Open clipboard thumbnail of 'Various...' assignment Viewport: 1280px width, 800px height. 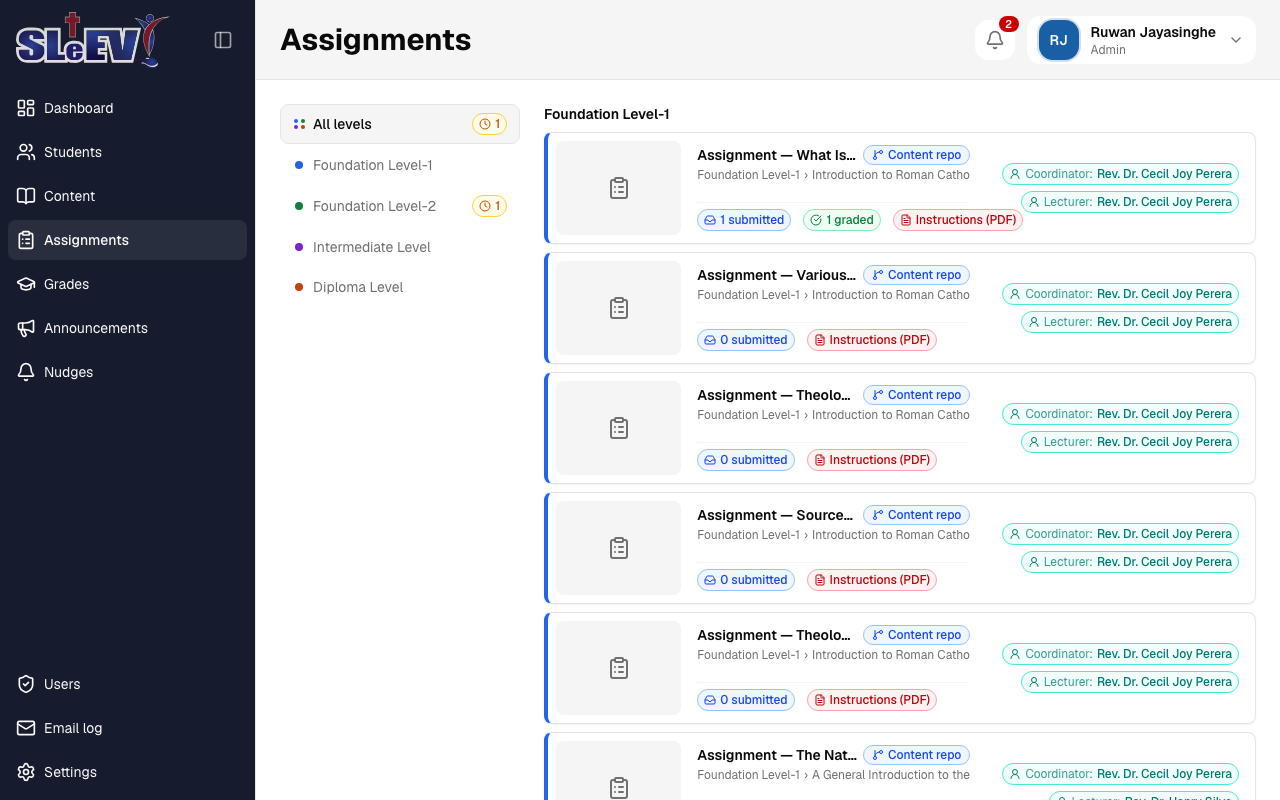619,308
